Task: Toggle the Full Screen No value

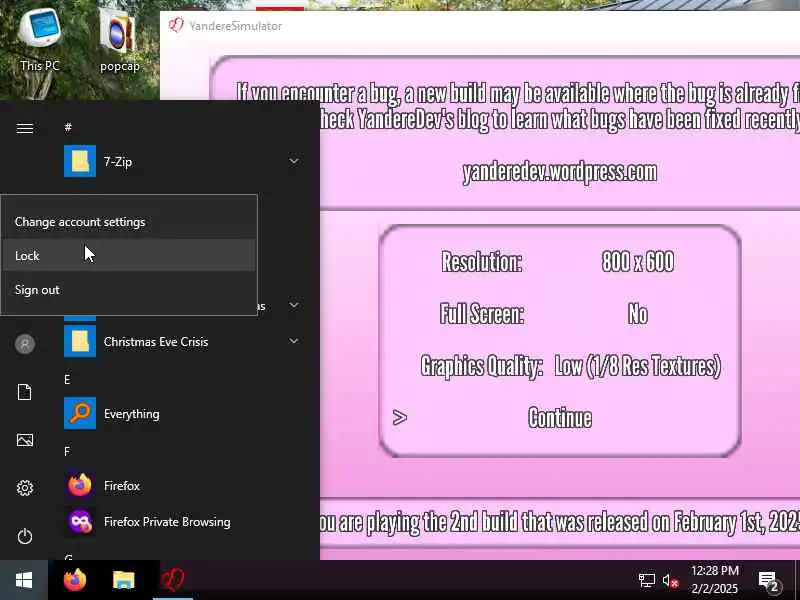Action: 637,314
